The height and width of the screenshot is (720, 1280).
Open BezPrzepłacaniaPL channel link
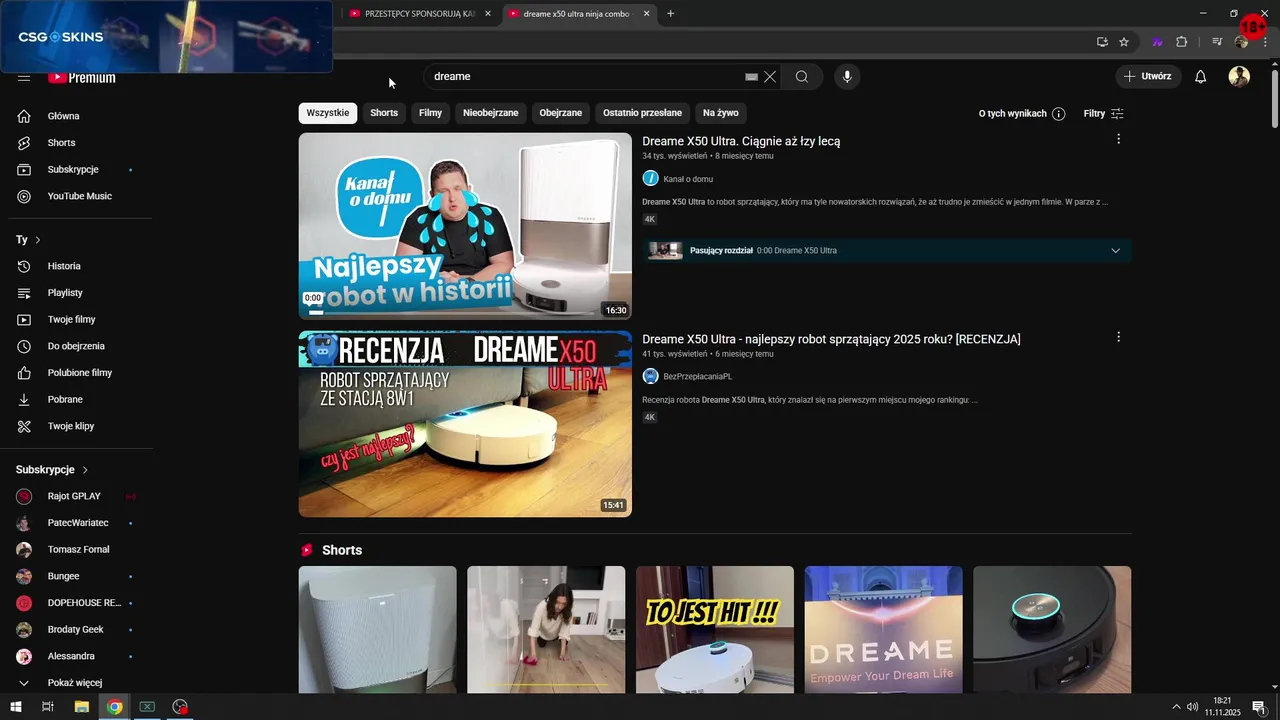coord(698,377)
